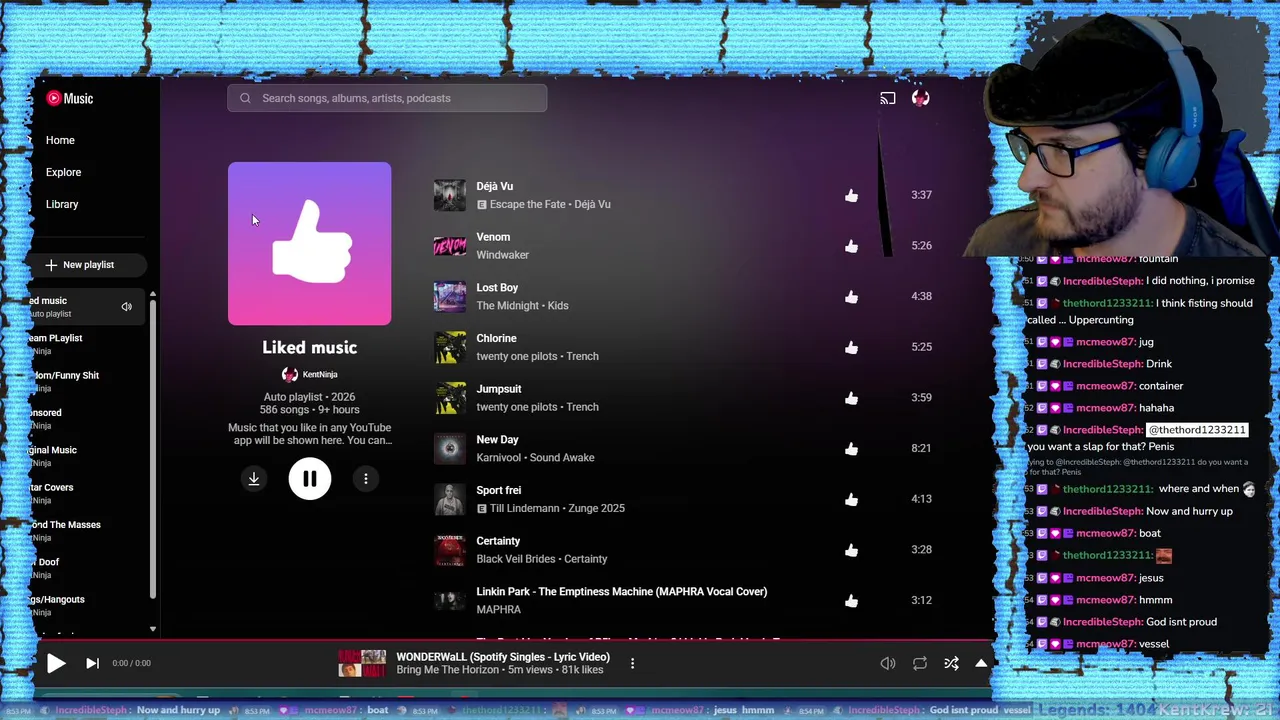Click the sidebar scroll down arrow
Image resolution: width=1280 pixels, height=720 pixels.
pos(152,629)
